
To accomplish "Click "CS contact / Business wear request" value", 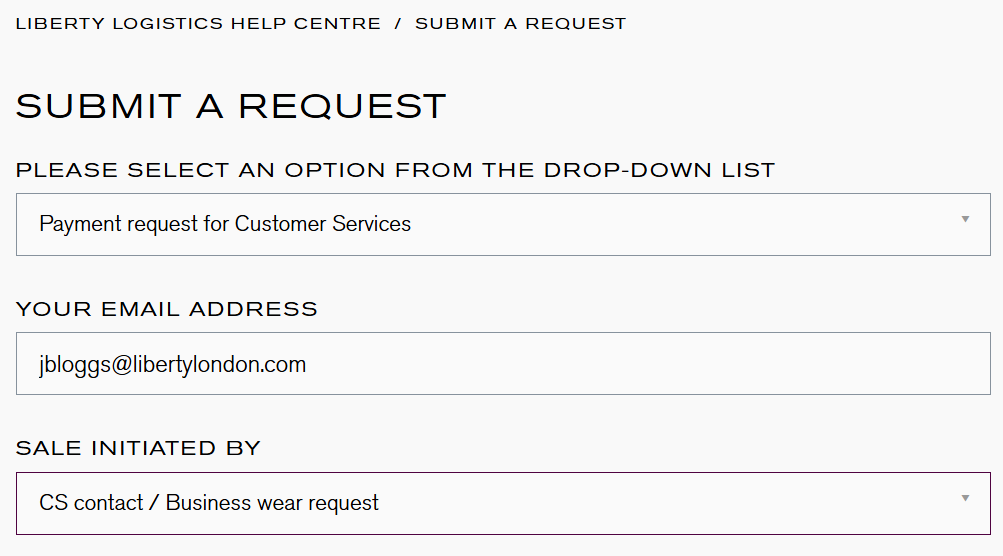I will pyautogui.click(x=209, y=503).
